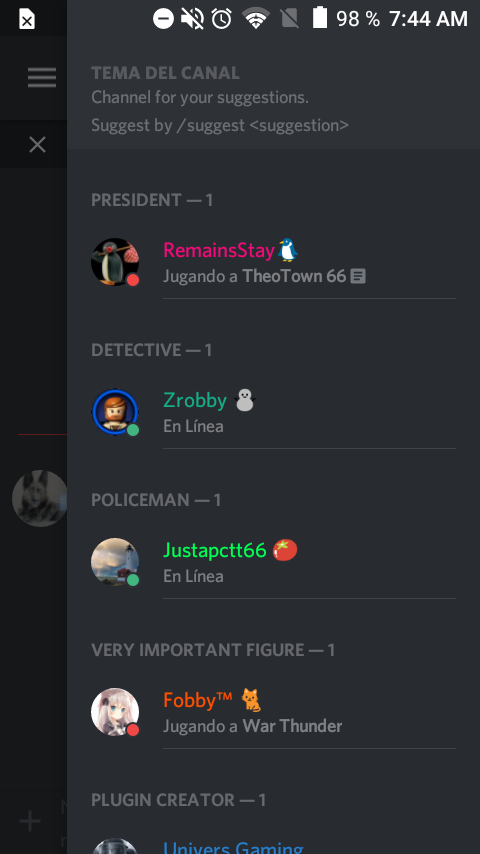Select member Zrobby
The width and height of the screenshot is (480, 854).
tap(274, 413)
